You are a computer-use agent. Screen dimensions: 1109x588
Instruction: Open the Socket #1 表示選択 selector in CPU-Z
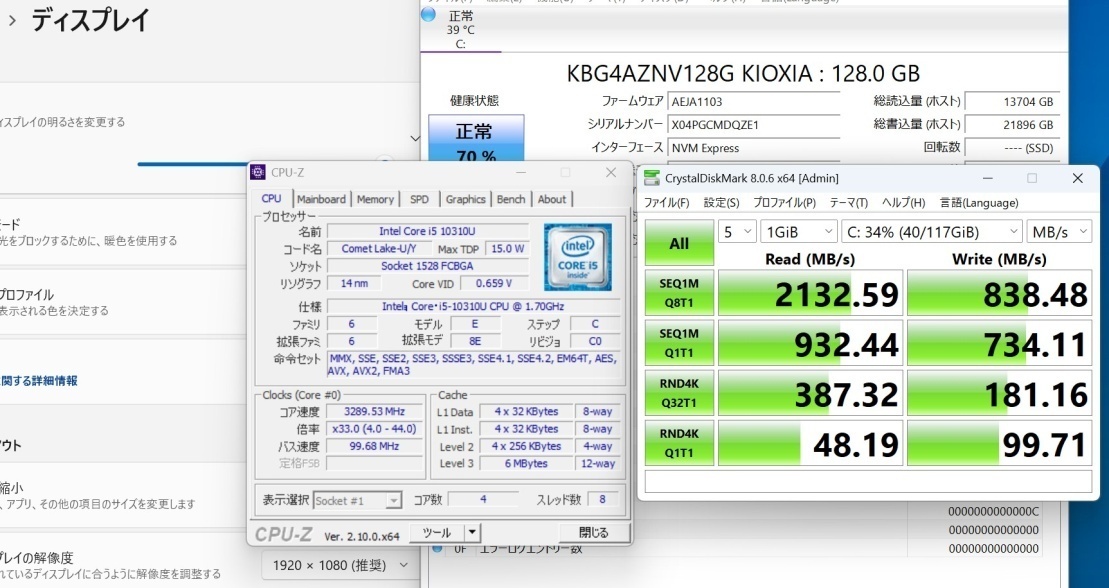[358, 500]
